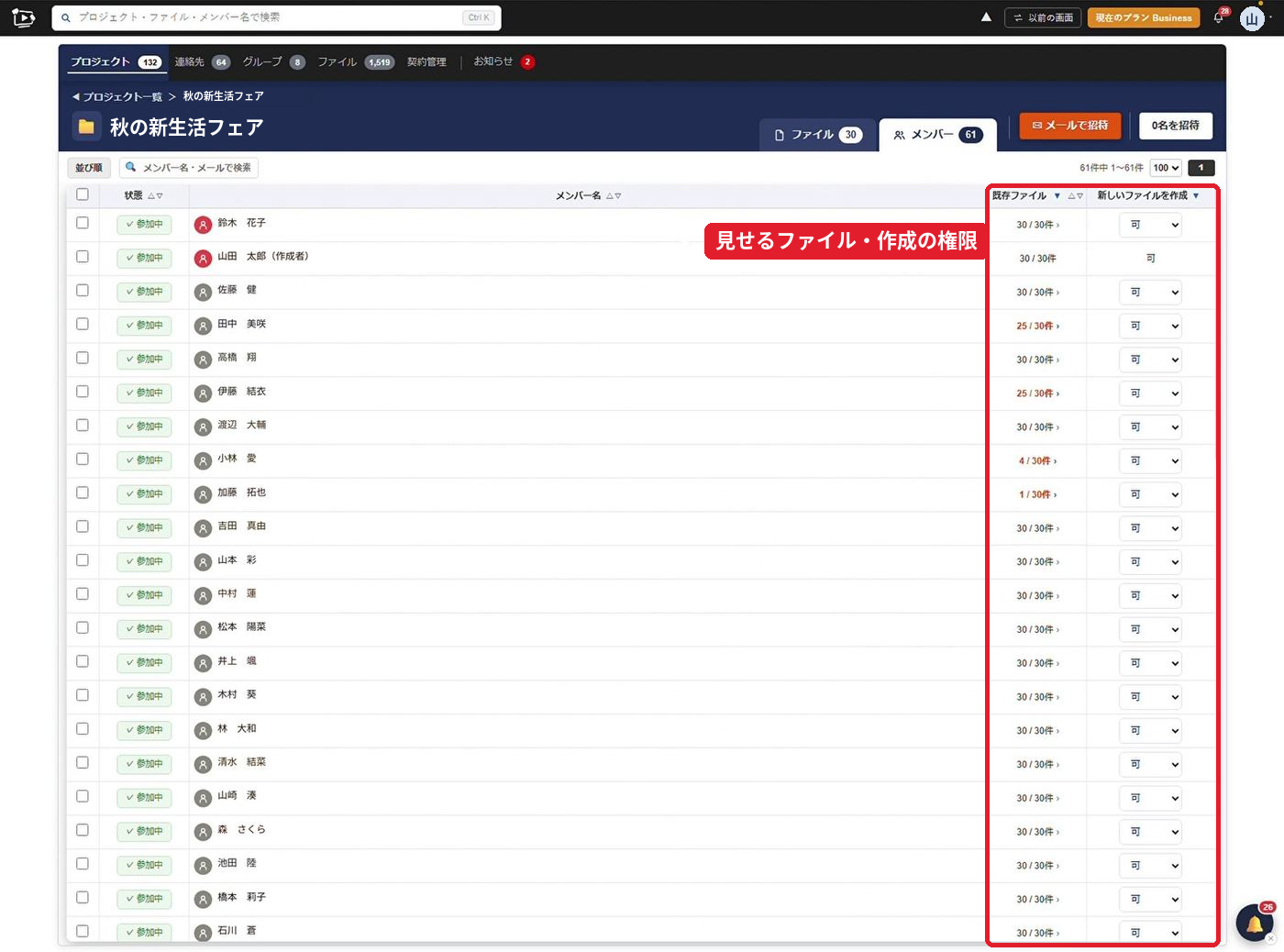Click the avatar icon for 橋本 莉子
The height and width of the screenshot is (952, 1284).
pos(204,900)
